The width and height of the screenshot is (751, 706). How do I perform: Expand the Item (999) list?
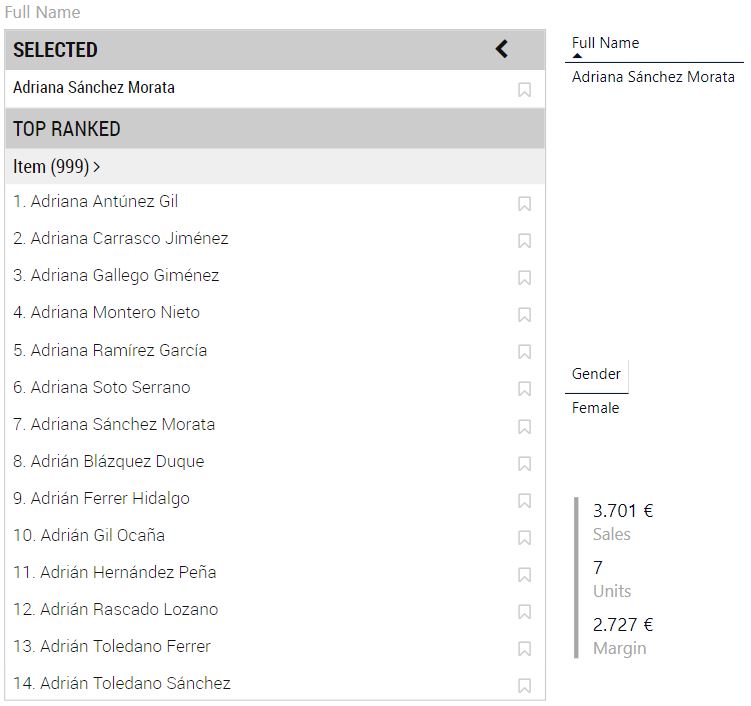57,166
